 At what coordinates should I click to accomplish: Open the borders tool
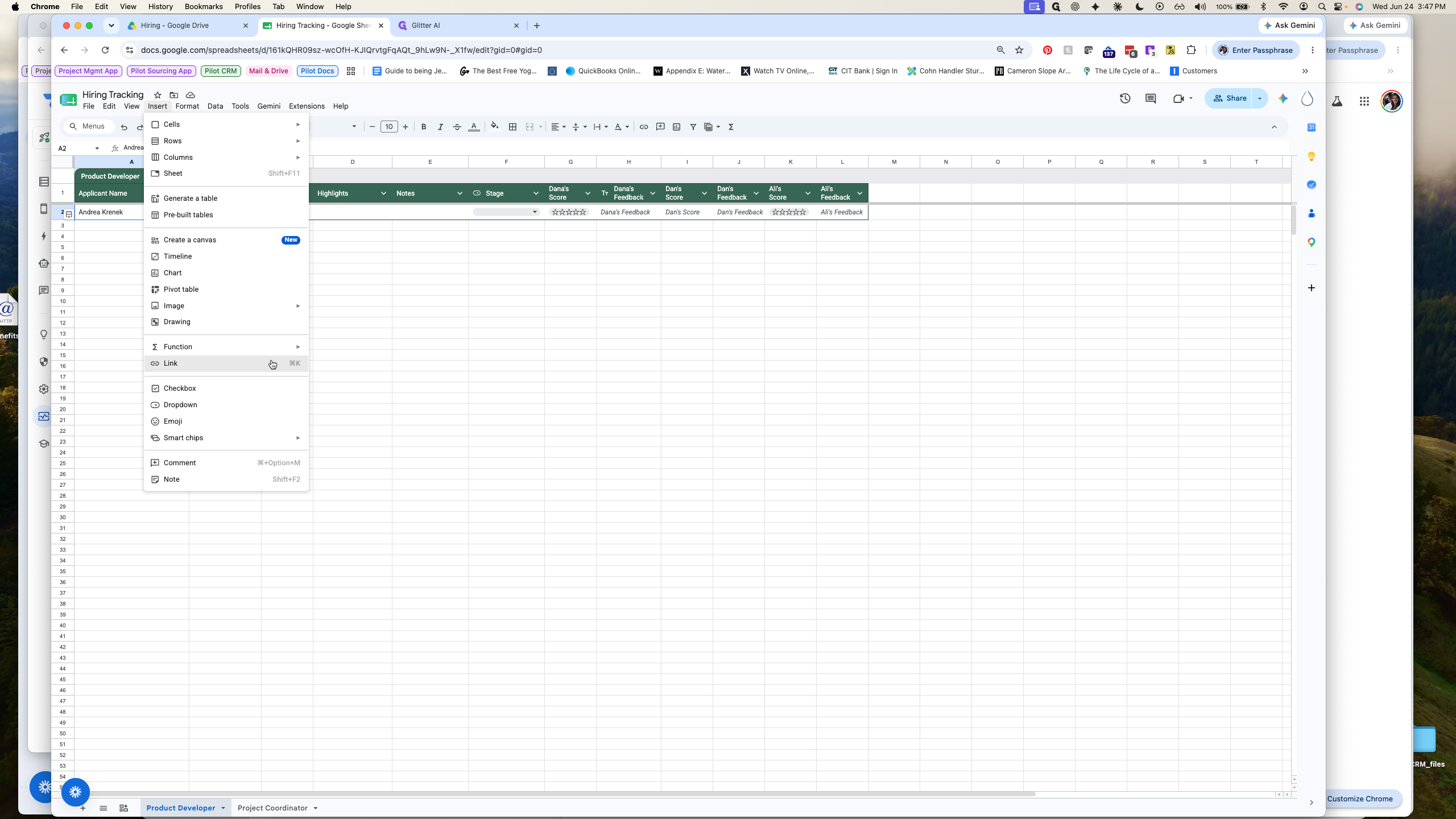point(512,127)
